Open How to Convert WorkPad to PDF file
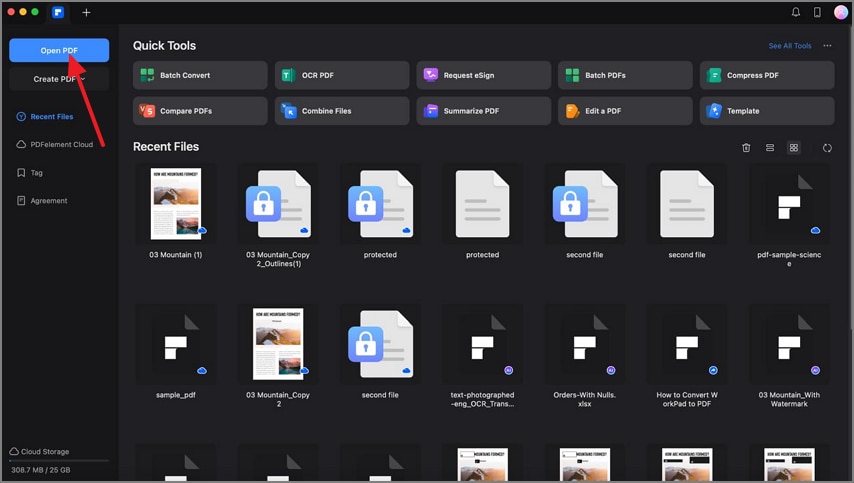The height and width of the screenshot is (483, 854). click(687, 344)
